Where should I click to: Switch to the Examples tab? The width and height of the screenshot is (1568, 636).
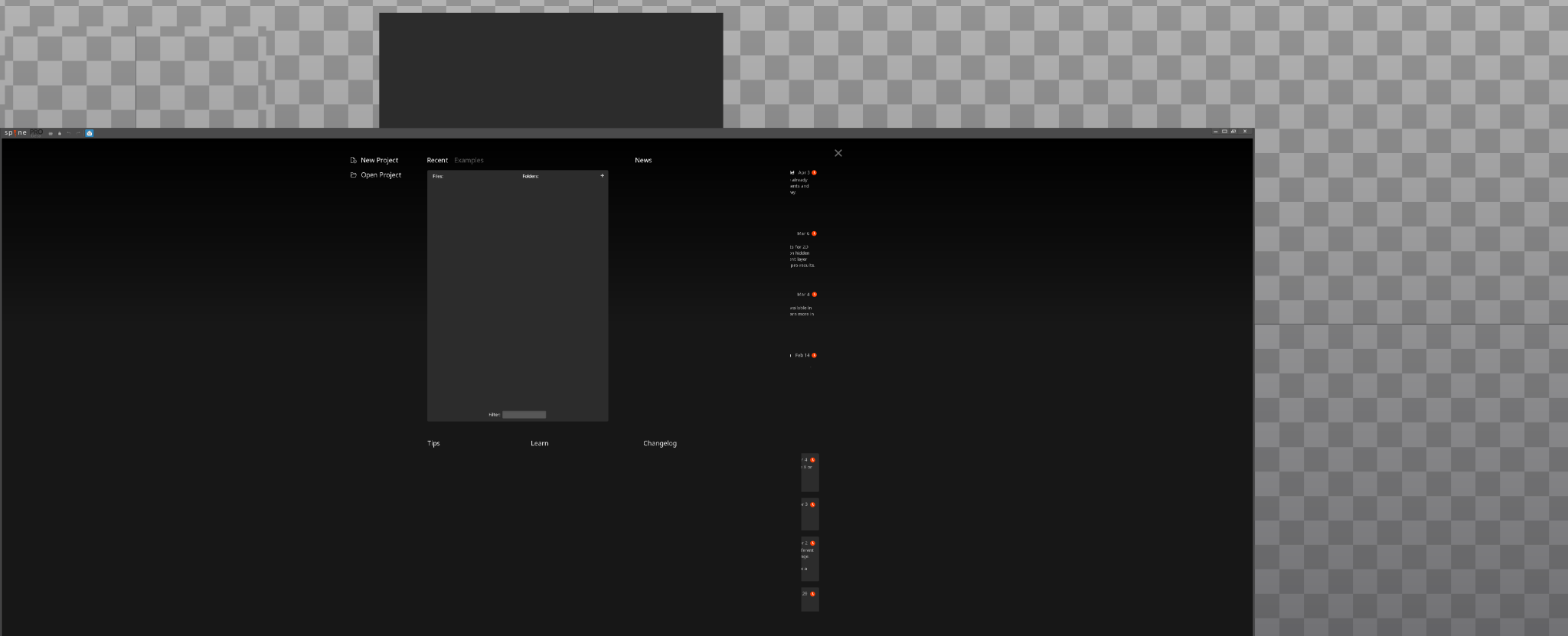(x=469, y=160)
